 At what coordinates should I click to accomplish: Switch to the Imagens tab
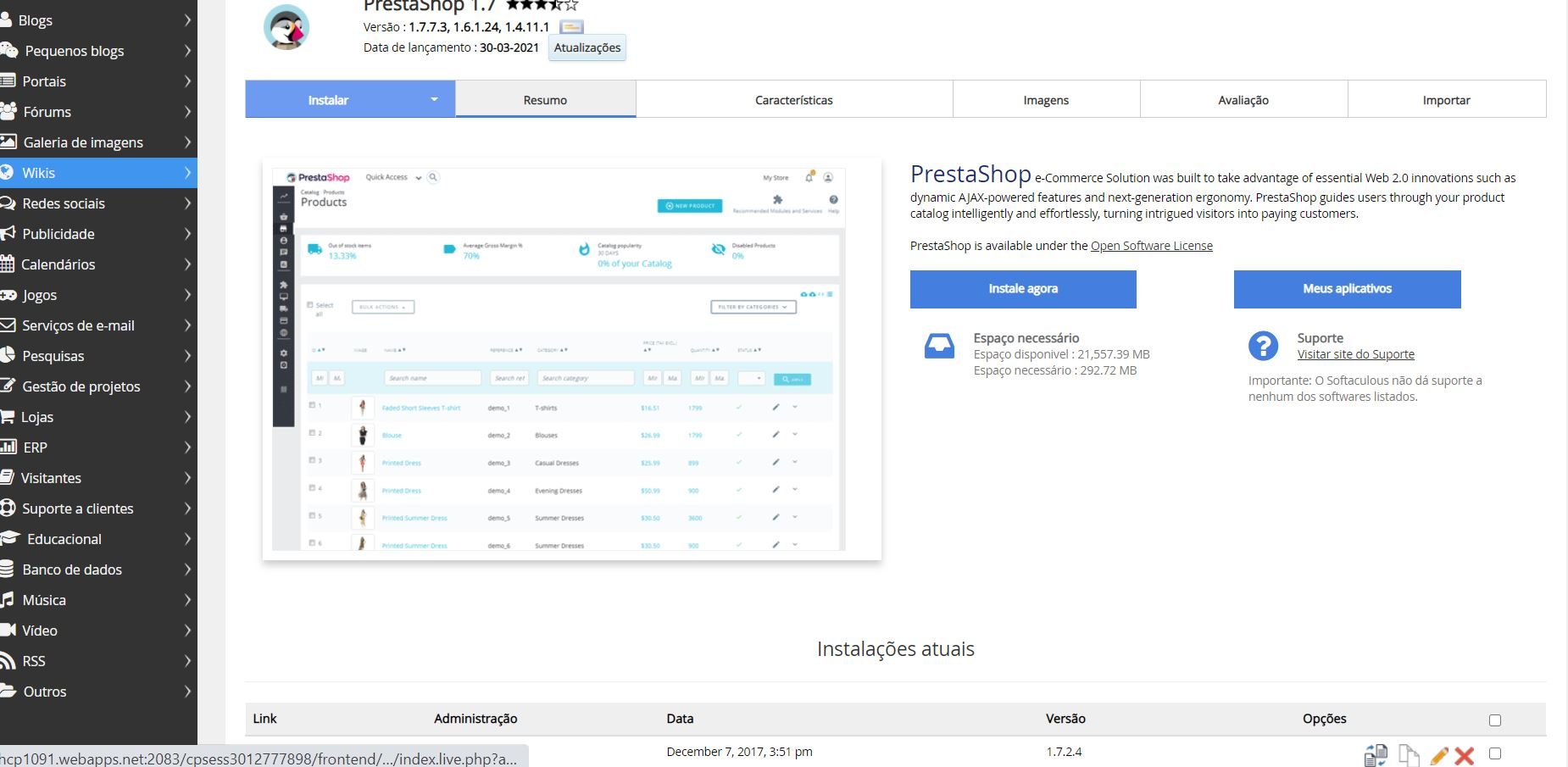1046,99
